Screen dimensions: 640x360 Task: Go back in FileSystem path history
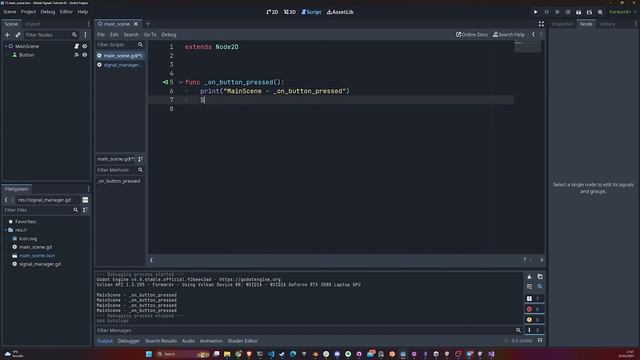[6, 200]
